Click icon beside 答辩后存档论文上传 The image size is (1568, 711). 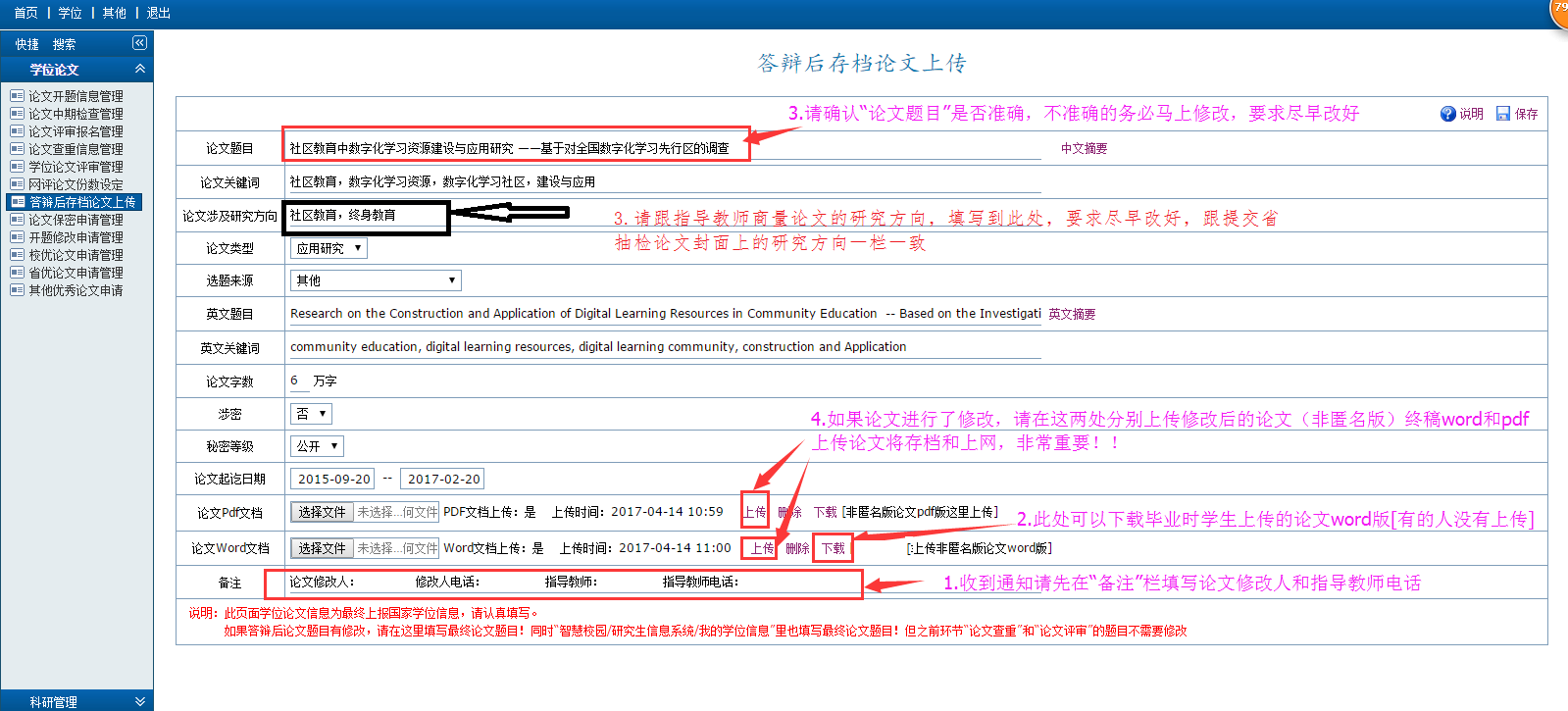(x=18, y=202)
